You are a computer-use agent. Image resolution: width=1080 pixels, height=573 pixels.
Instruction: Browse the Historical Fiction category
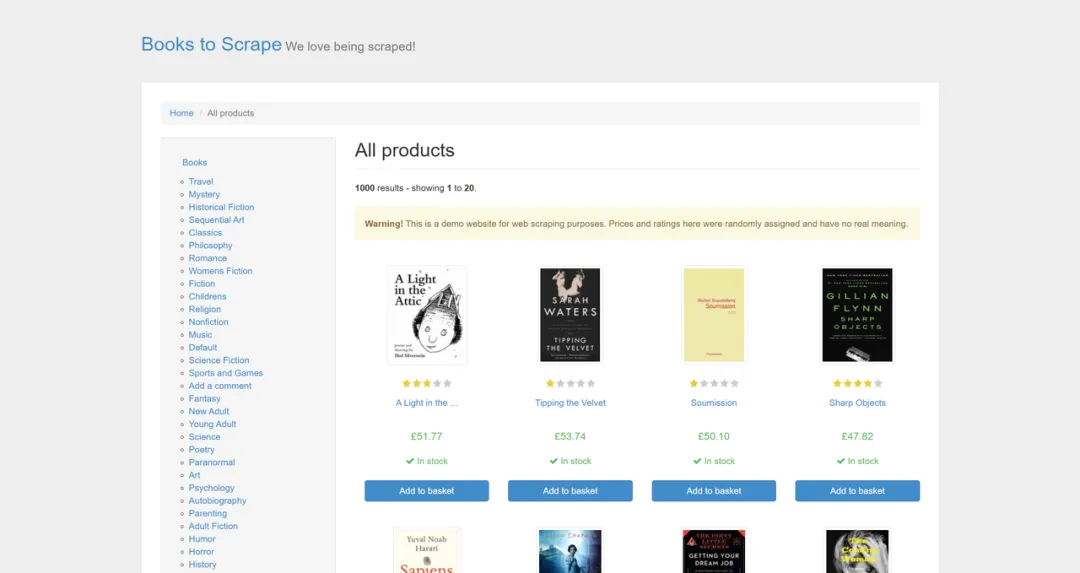click(221, 207)
